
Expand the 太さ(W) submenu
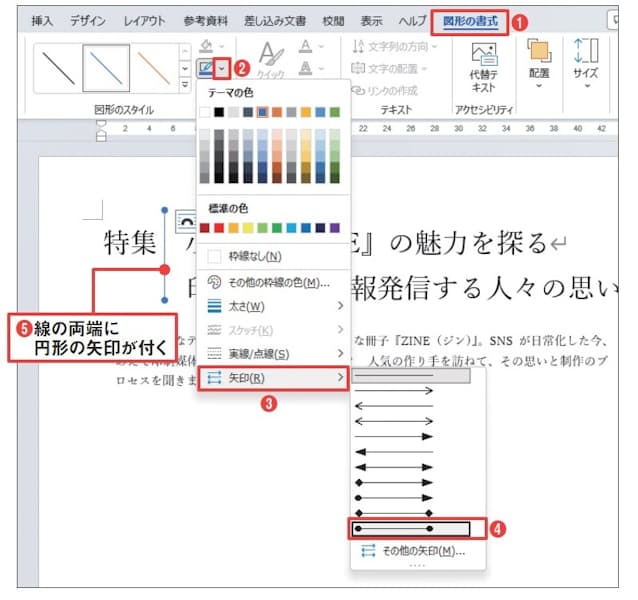[273, 306]
